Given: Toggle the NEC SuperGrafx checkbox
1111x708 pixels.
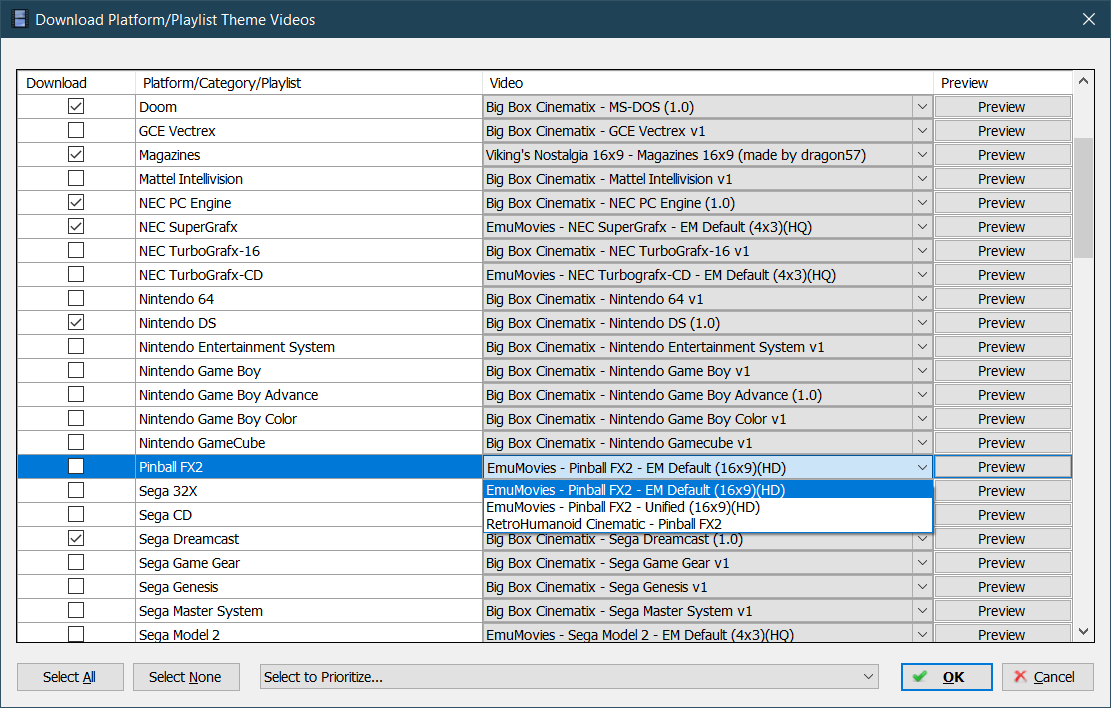Looking at the screenshot, I should pyautogui.click(x=76, y=227).
